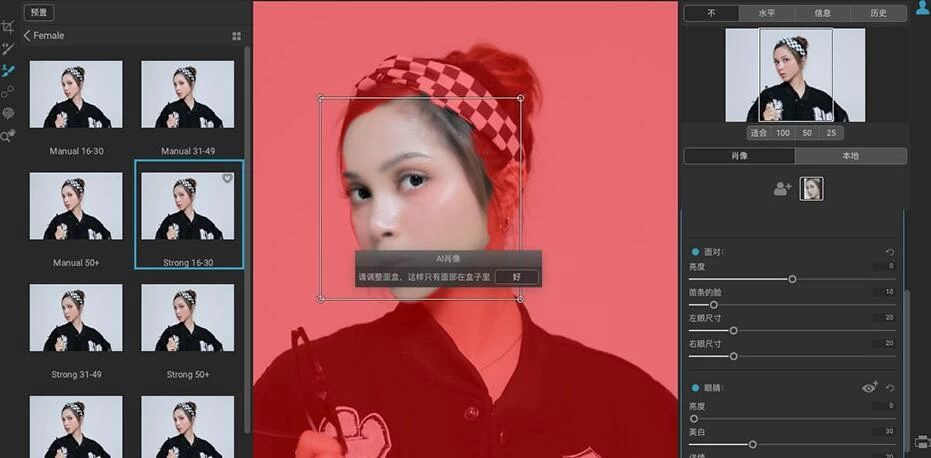Reset the 面对 face section settings
Viewport: 931px width, 458px height.
[890, 252]
